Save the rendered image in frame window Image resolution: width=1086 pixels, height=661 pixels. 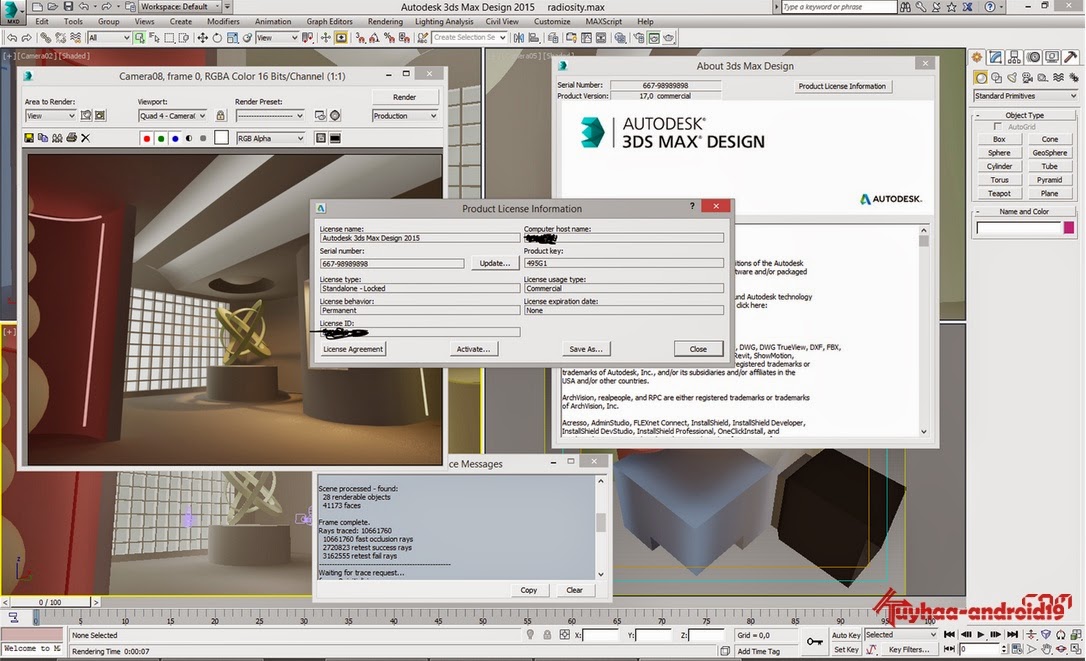click(x=29, y=138)
